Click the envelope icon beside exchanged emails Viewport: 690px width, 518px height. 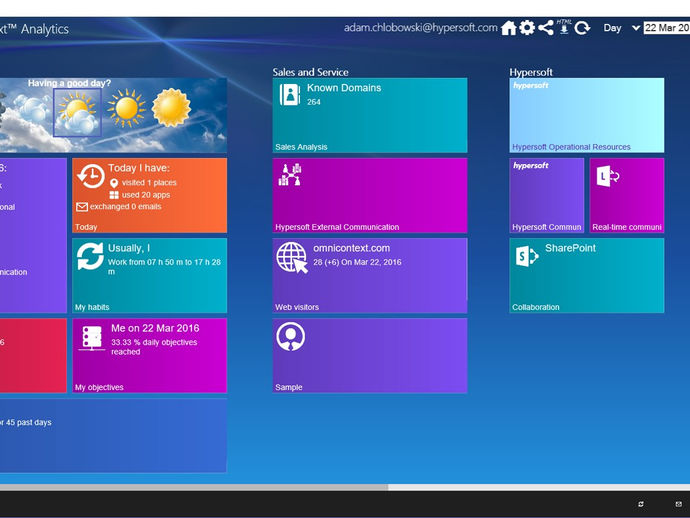click(81, 207)
